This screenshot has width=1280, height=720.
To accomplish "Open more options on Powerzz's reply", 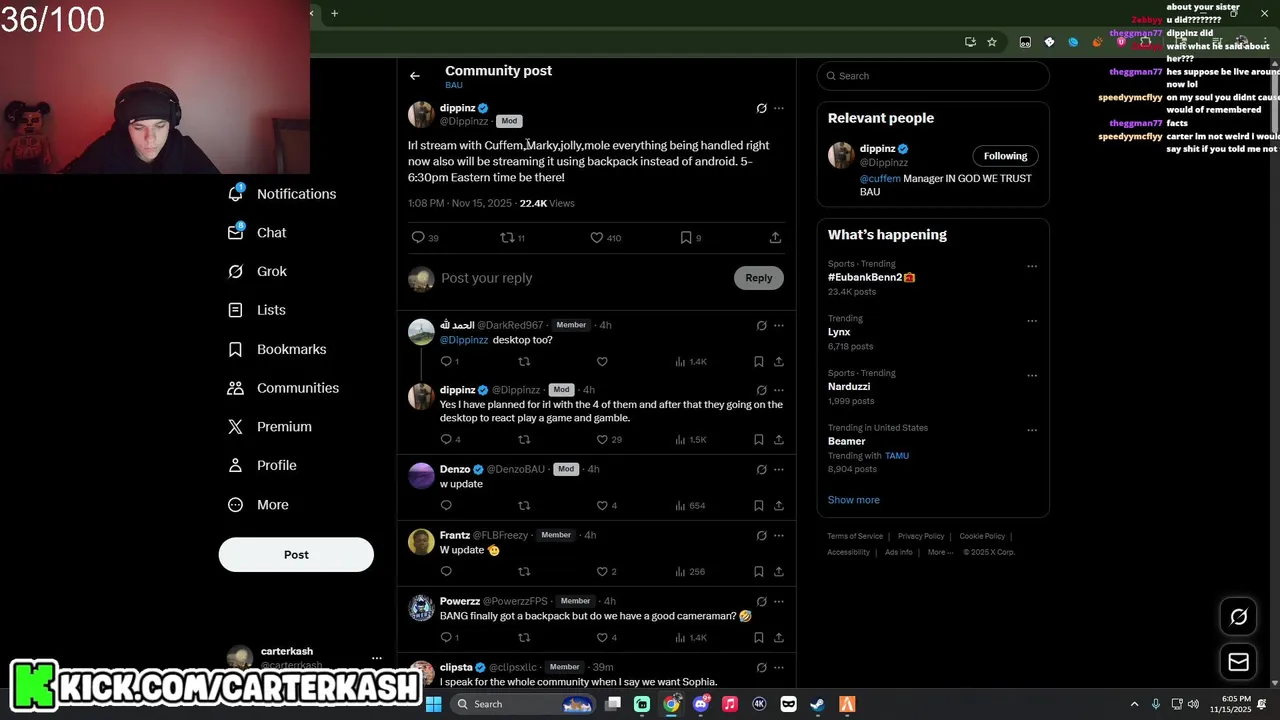I will coord(779,602).
